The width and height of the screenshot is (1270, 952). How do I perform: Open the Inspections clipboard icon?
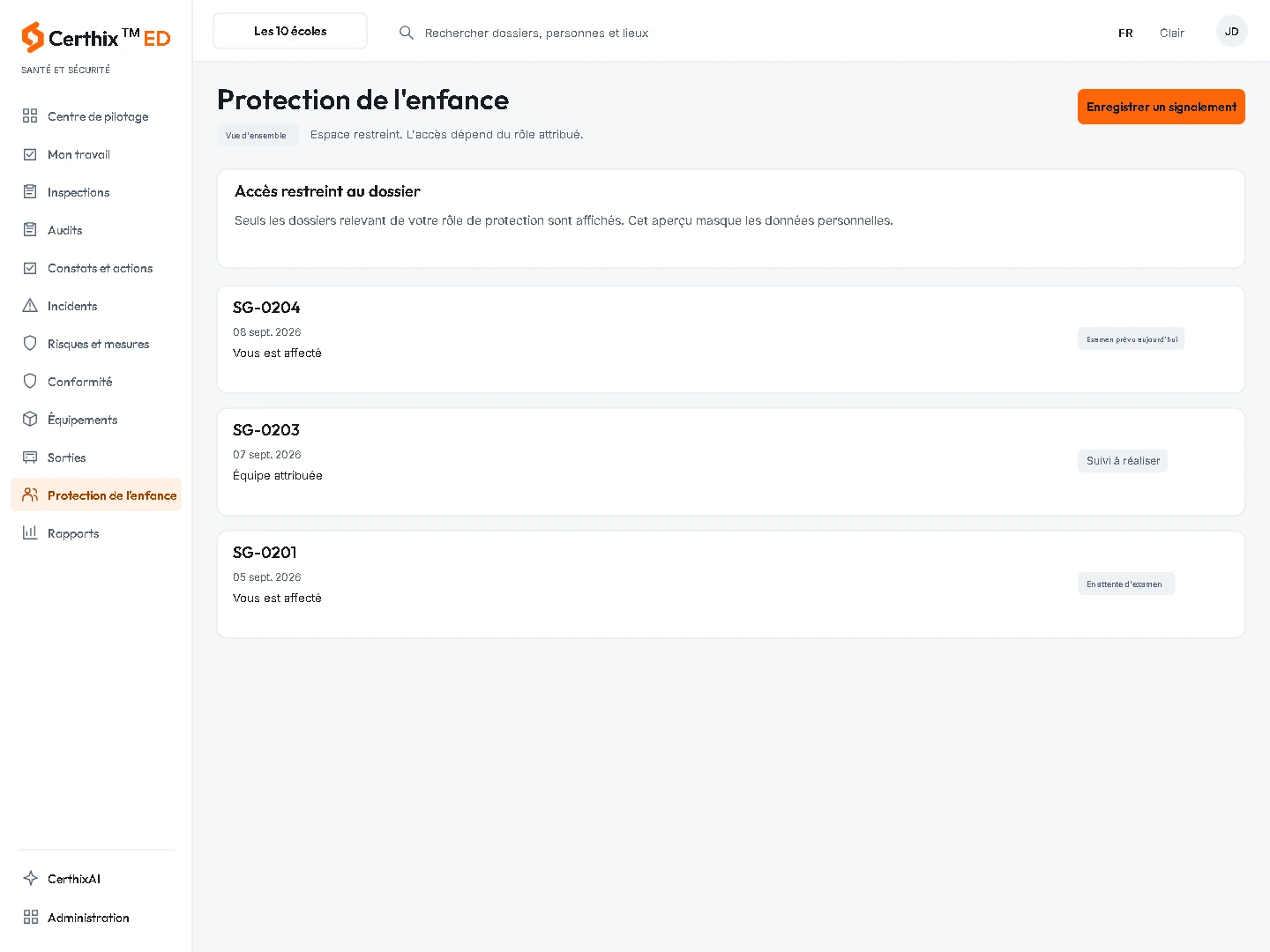click(x=30, y=192)
